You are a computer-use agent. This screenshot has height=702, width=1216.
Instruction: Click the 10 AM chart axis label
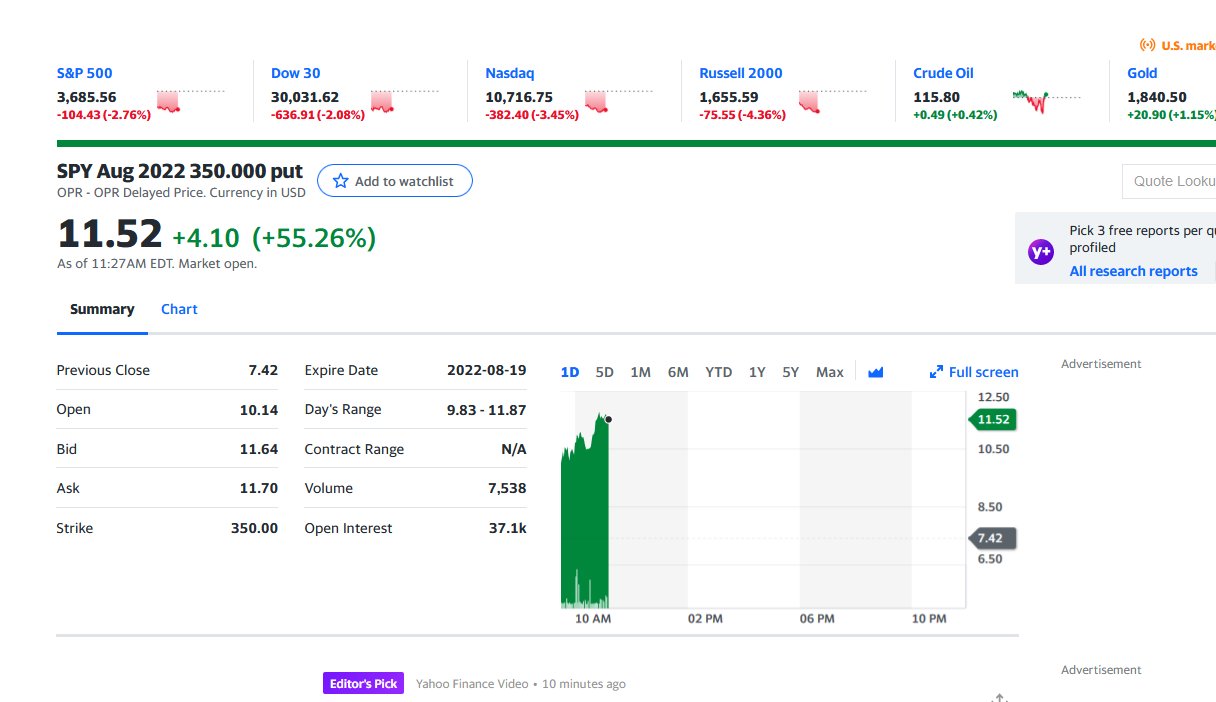point(594,619)
